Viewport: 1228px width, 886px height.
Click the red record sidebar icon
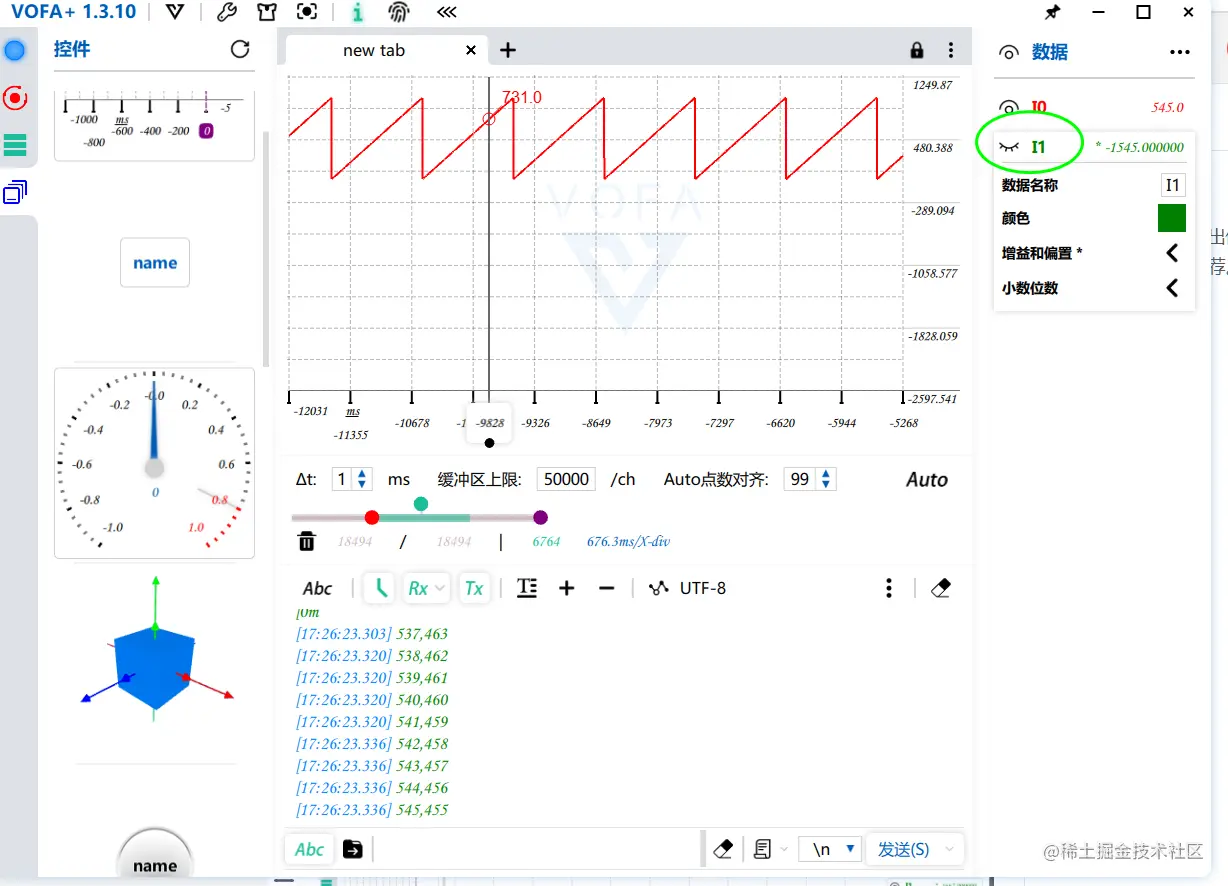[x=15, y=97]
